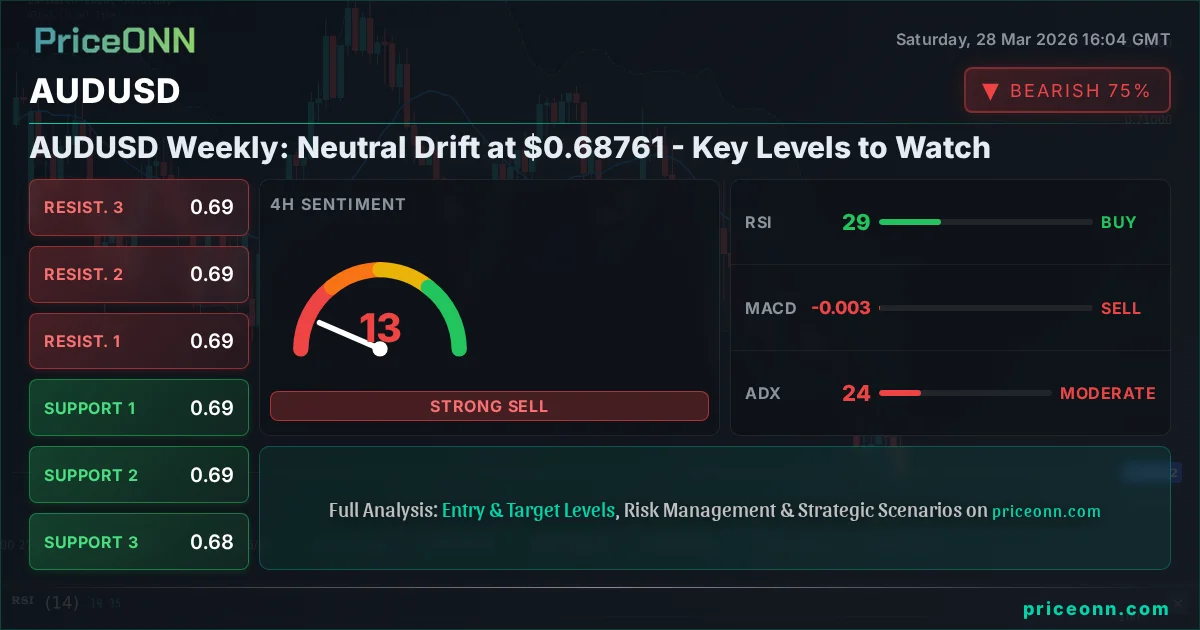
Task: Click the Saturday 28 Mar timestamp
Action: point(1032,40)
